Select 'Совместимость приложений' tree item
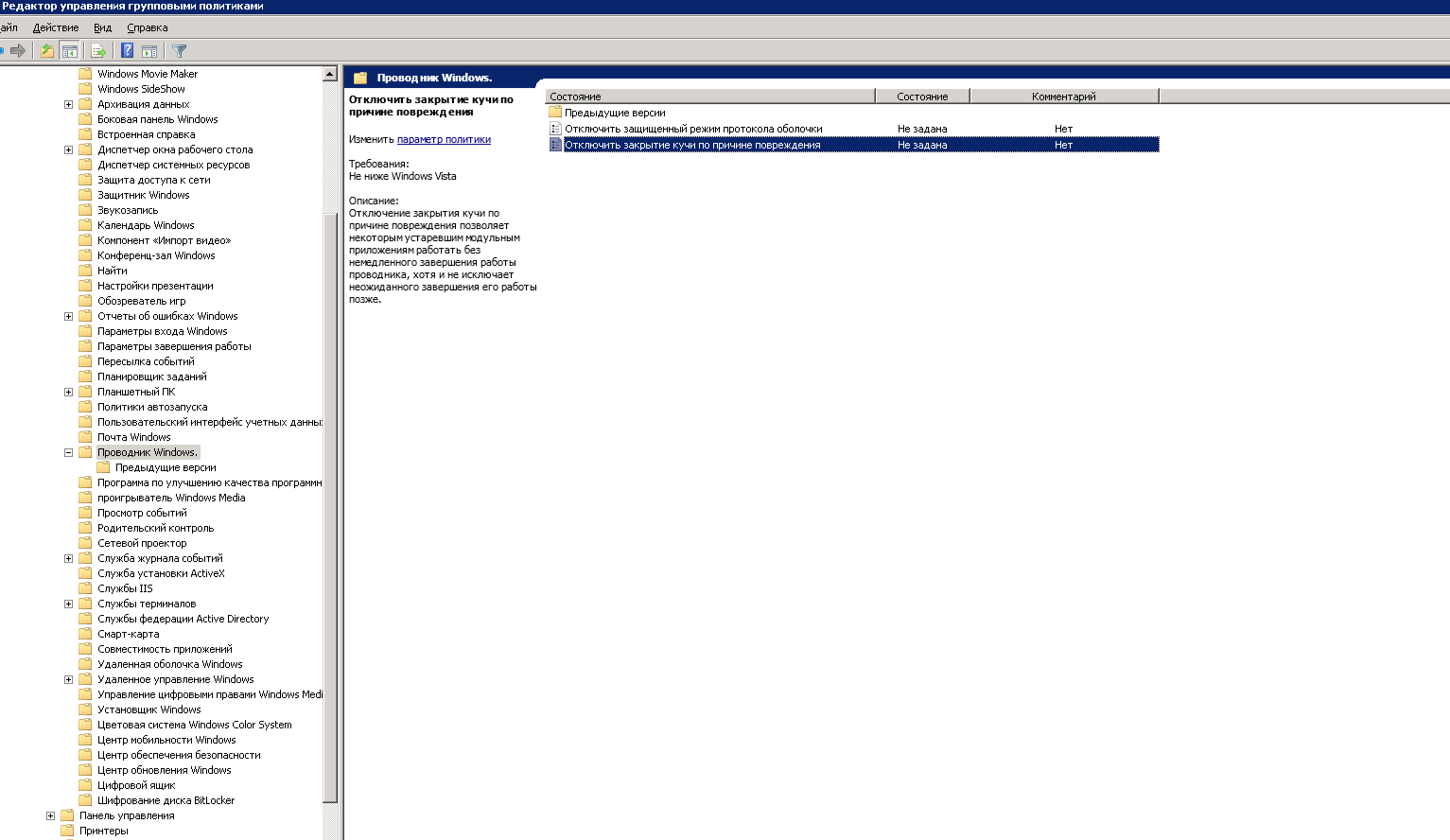 165,649
